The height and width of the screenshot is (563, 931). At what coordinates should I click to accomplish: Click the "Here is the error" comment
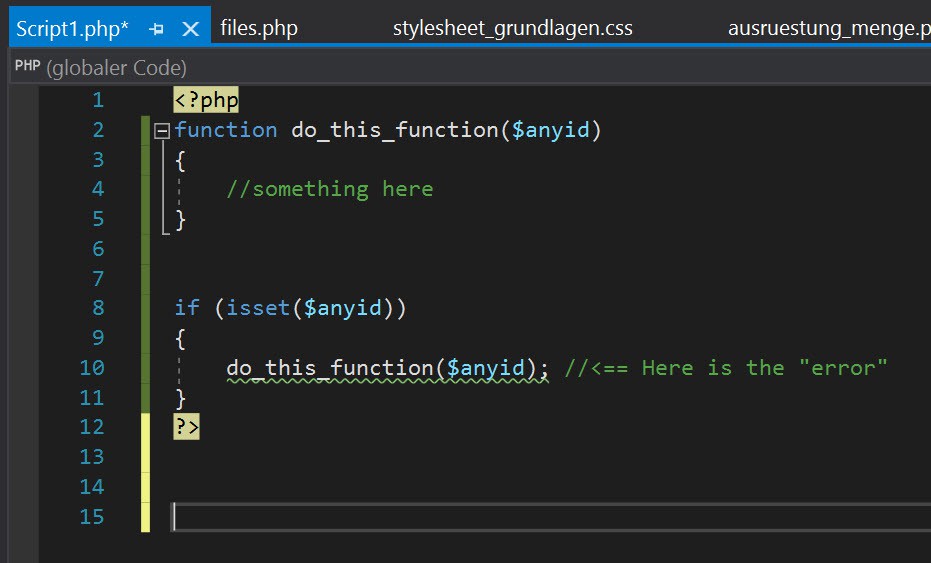point(726,368)
